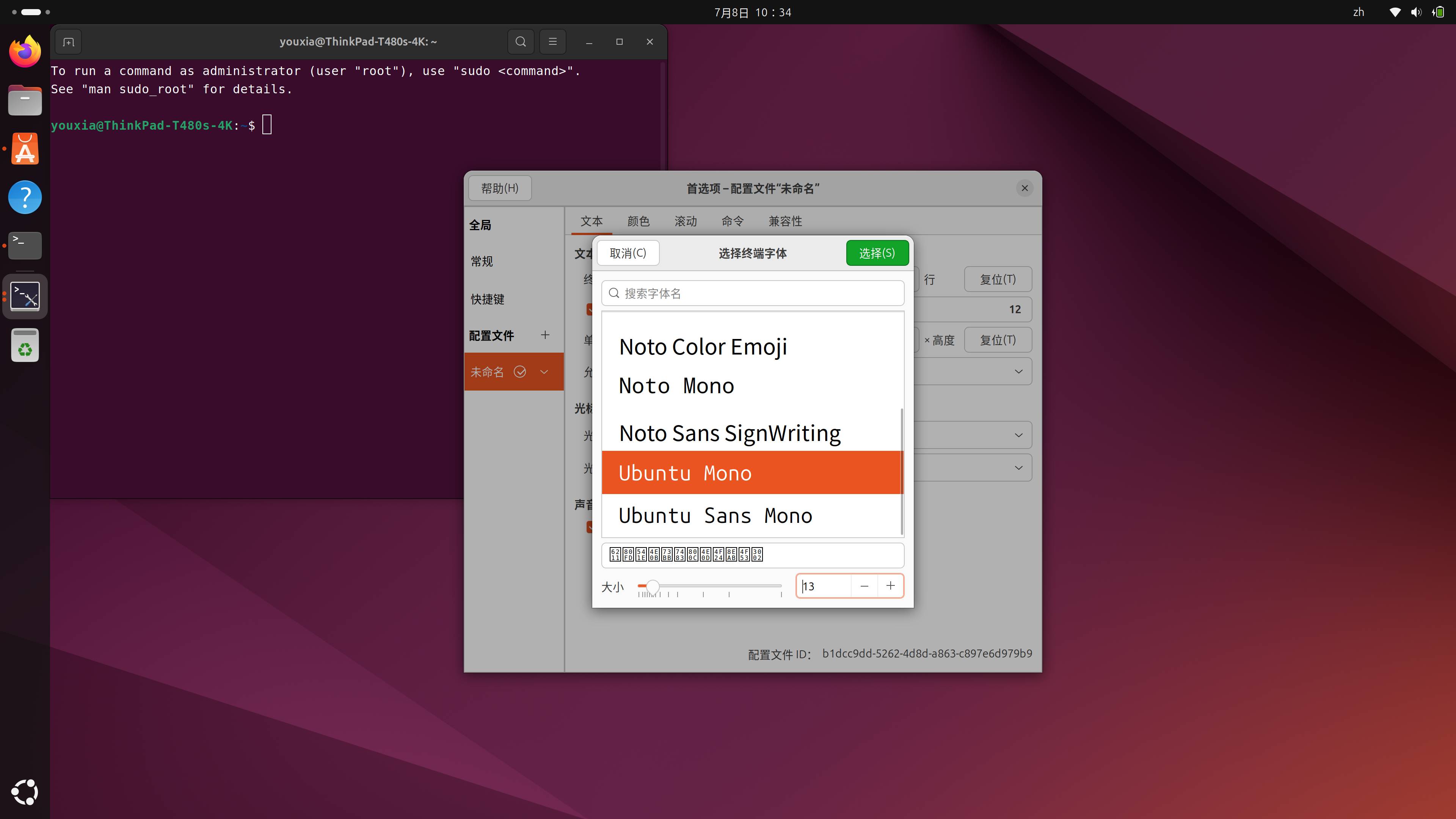Screen dimensions: 1456x819
Task: Click search icon in terminal headerbar
Action: tap(521, 42)
